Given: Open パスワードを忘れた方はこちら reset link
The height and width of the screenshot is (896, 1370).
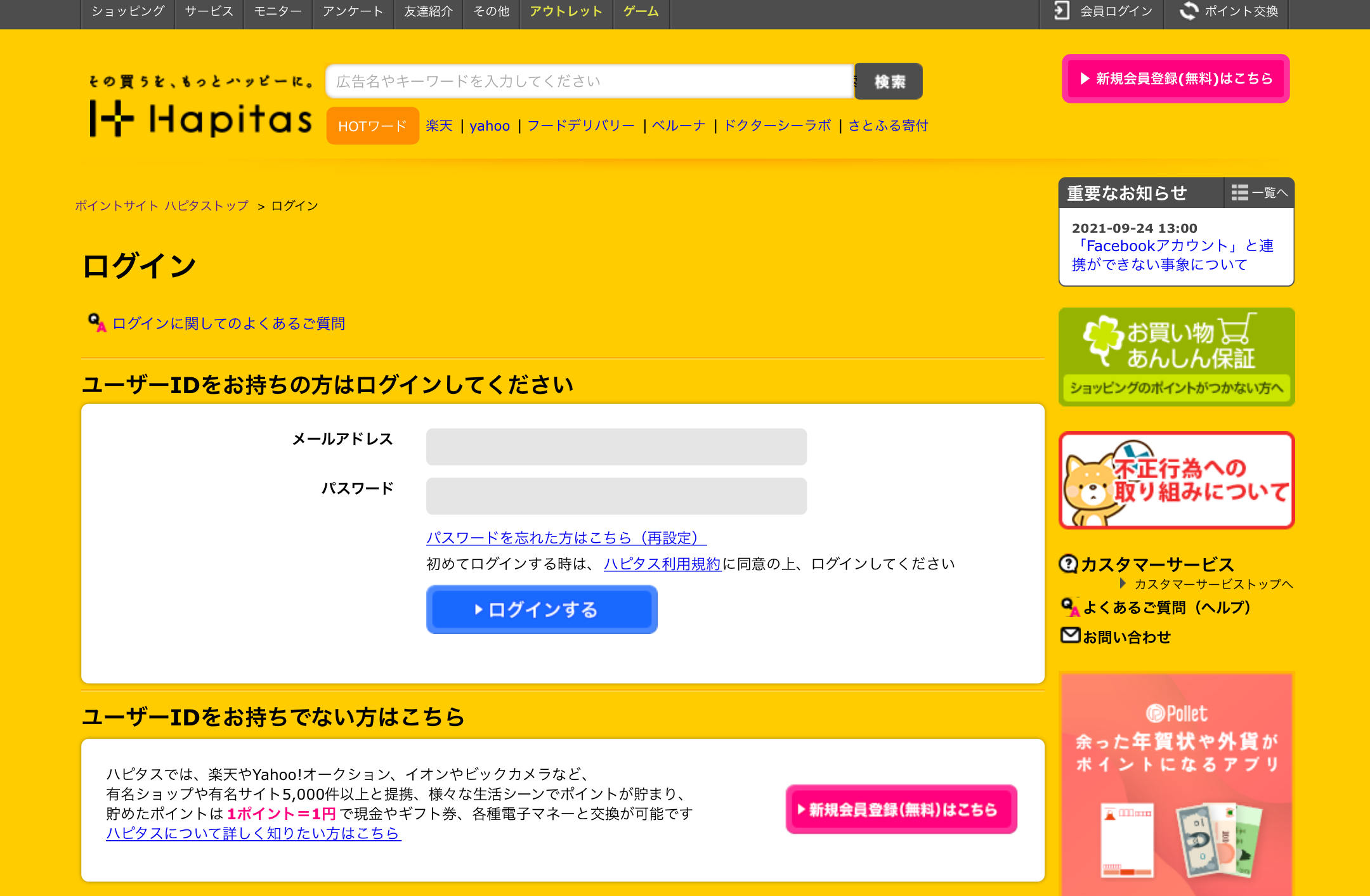Looking at the screenshot, I should click(x=566, y=538).
